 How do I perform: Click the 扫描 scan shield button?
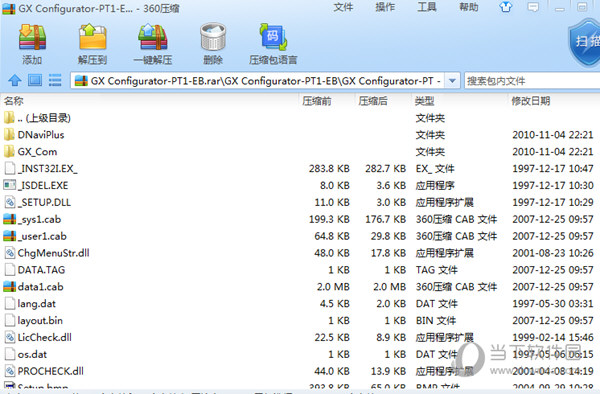click(584, 43)
